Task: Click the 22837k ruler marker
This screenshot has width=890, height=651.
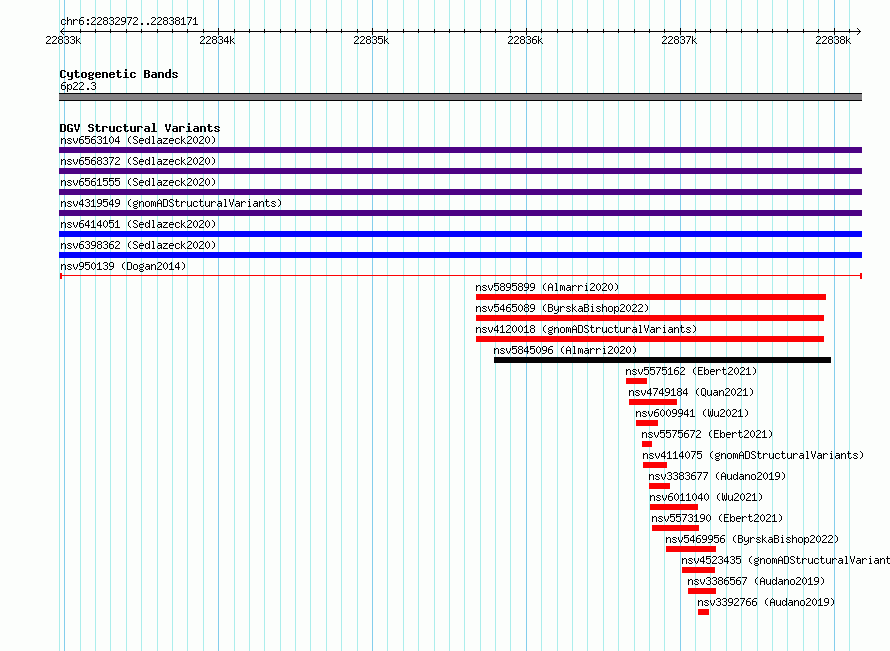Action: coord(679,40)
